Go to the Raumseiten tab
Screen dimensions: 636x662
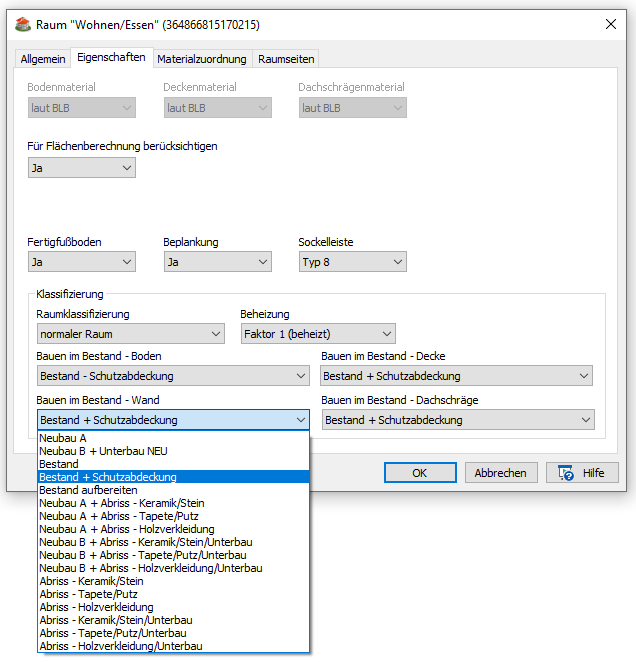tap(287, 59)
